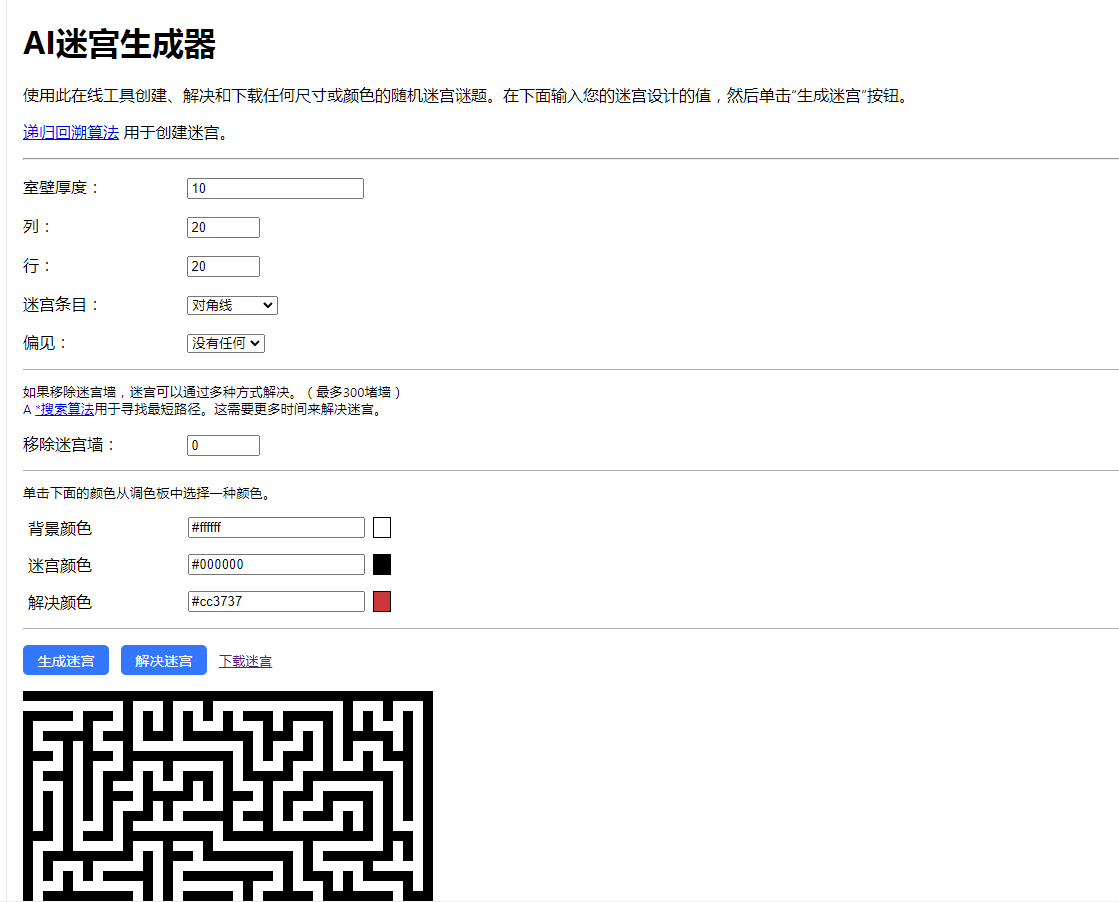The image size is (1119, 902).
Task: Click the 解决迷宫 button
Action: point(163,660)
